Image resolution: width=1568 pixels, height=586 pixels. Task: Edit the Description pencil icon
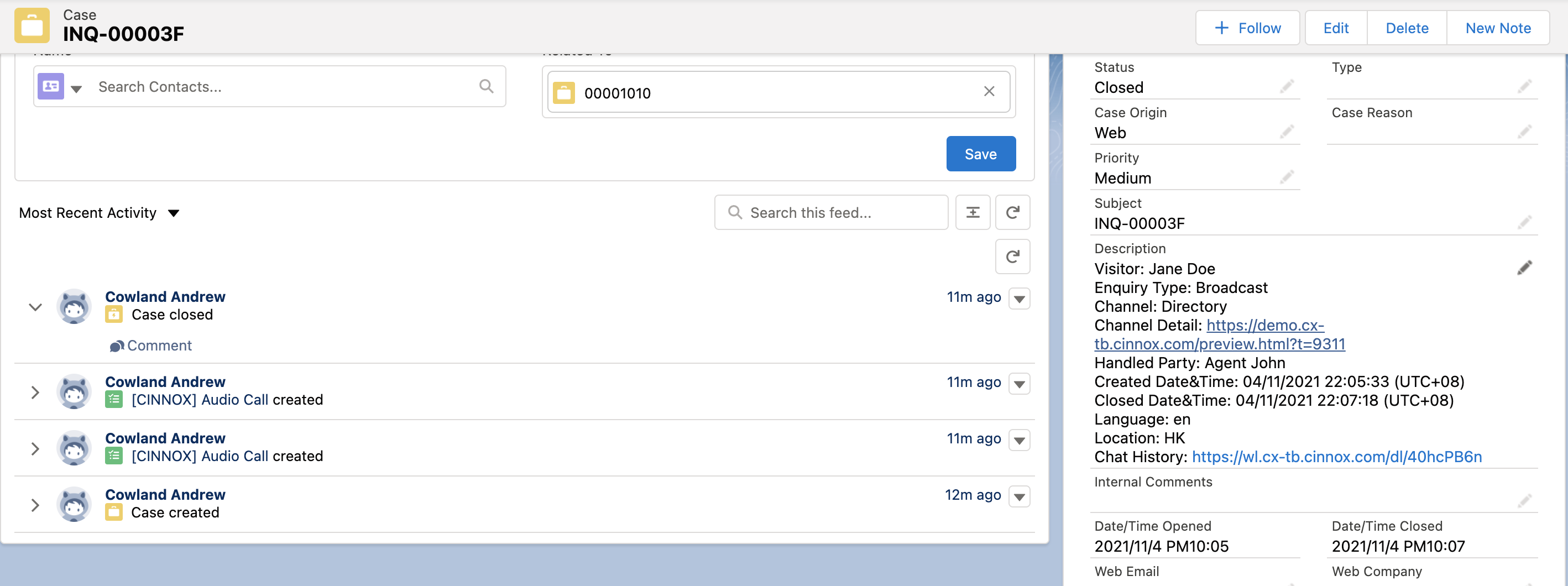1524,268
